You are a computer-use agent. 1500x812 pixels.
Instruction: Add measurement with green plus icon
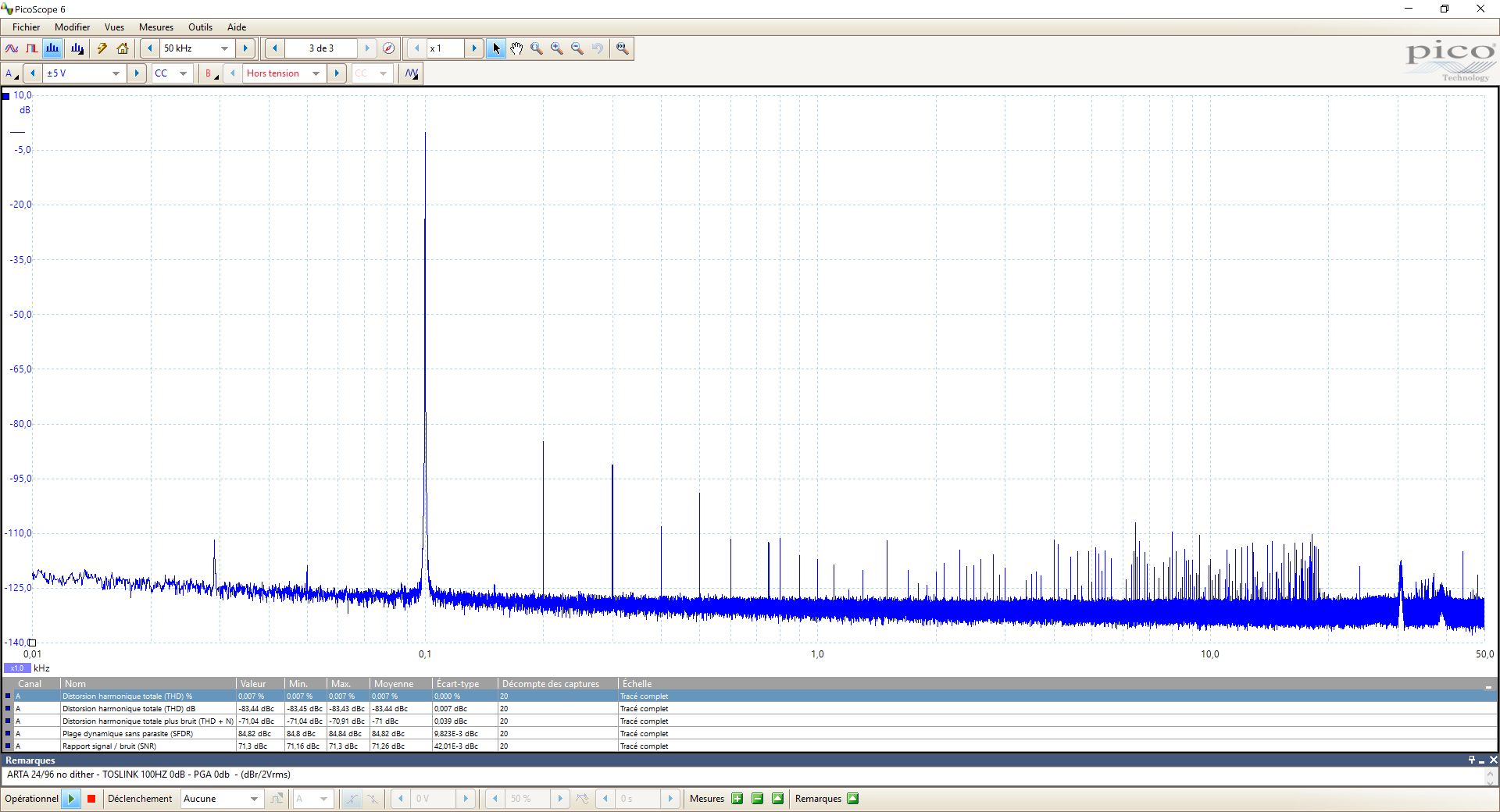tap(737, 799)
